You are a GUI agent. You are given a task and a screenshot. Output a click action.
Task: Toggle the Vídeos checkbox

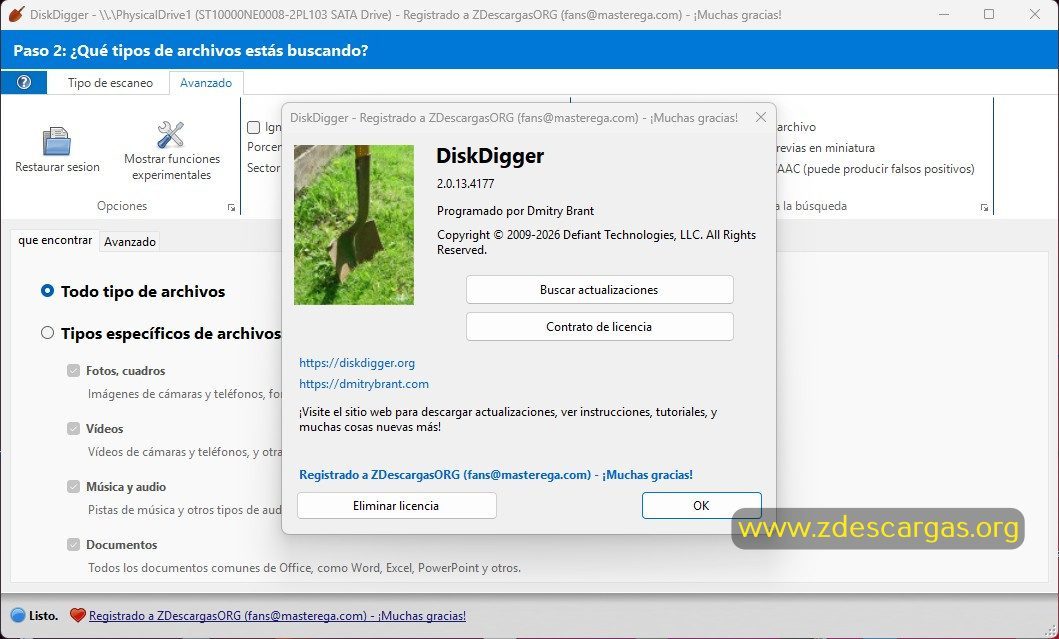[74, 428]
